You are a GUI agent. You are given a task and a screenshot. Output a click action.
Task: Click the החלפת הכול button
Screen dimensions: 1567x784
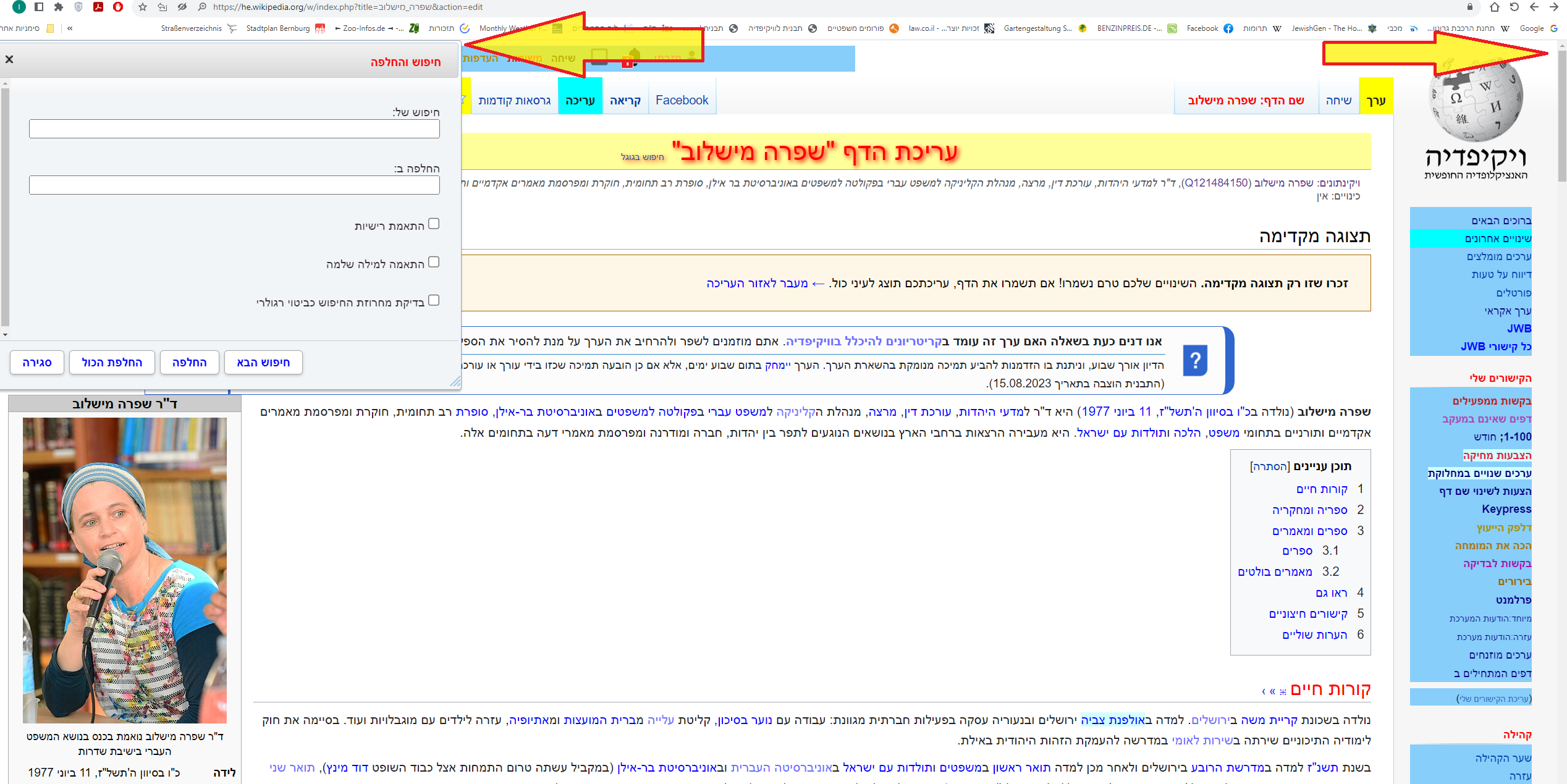point(112,363)
